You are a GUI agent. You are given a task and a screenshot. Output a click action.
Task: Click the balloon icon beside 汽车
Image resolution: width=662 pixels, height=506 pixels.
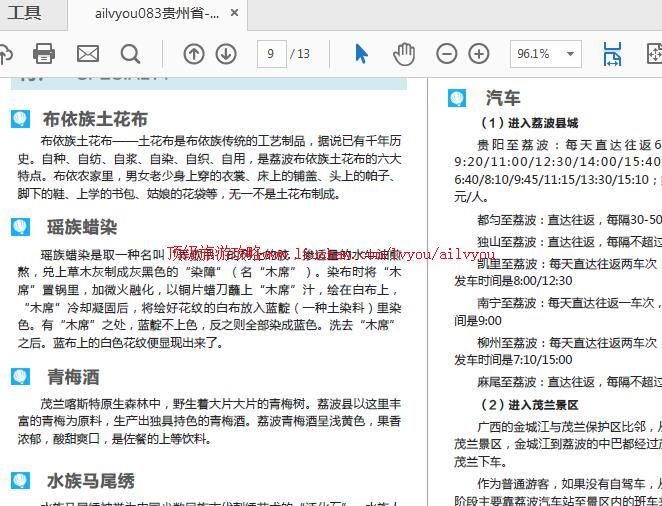click(x=456, y=97)
